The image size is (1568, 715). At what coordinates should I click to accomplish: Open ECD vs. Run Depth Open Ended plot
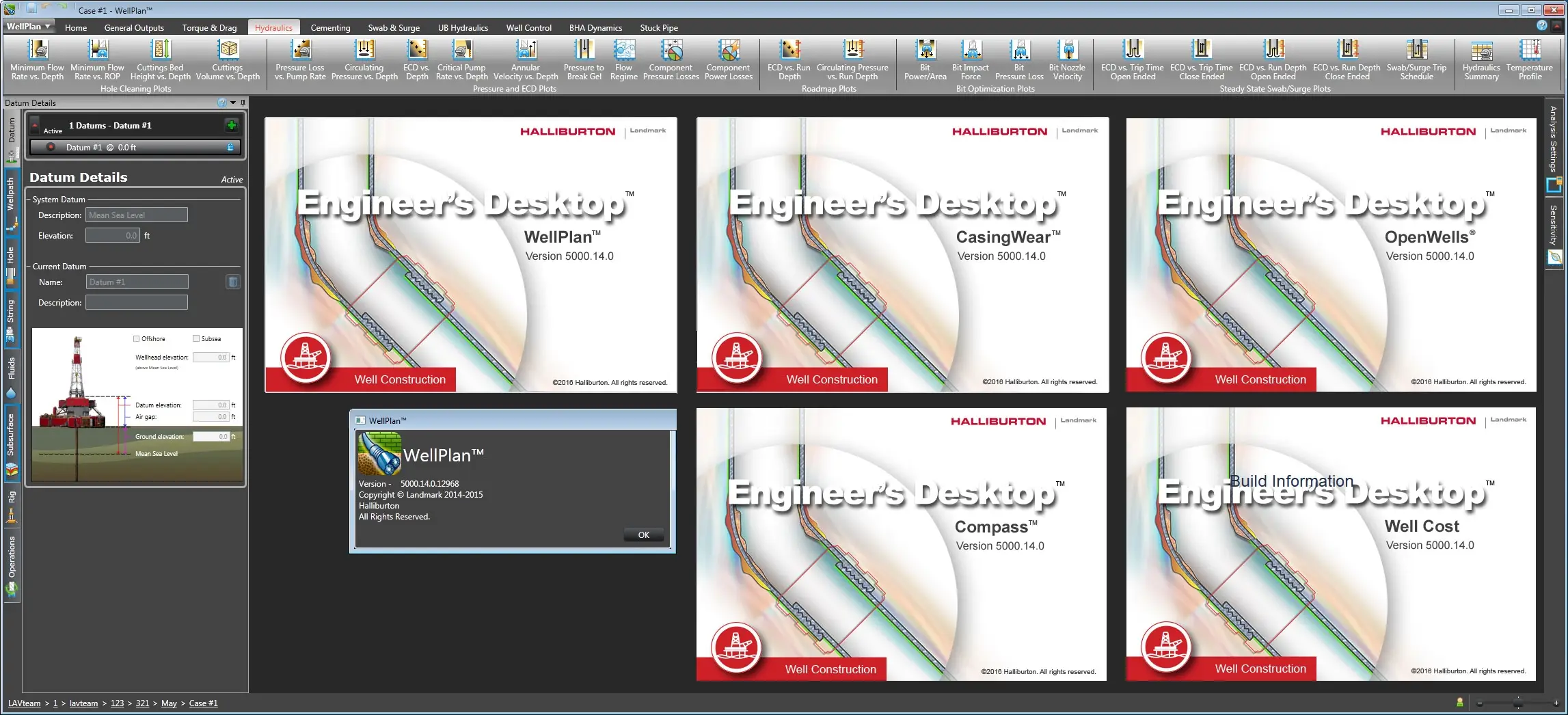1273,60
